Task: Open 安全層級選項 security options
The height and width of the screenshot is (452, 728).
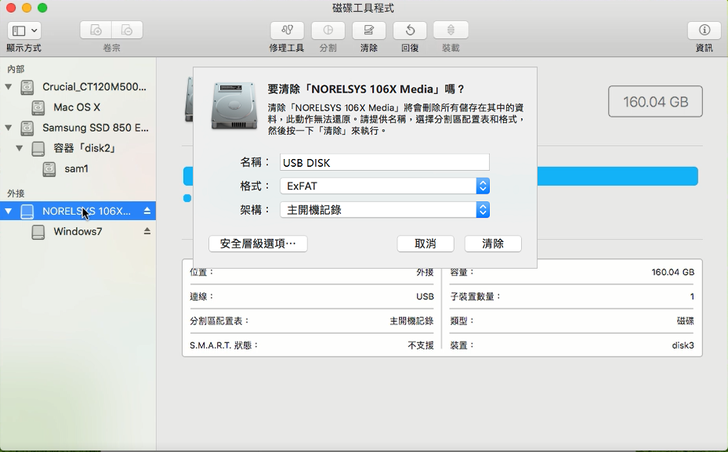Action: (258, 244)
